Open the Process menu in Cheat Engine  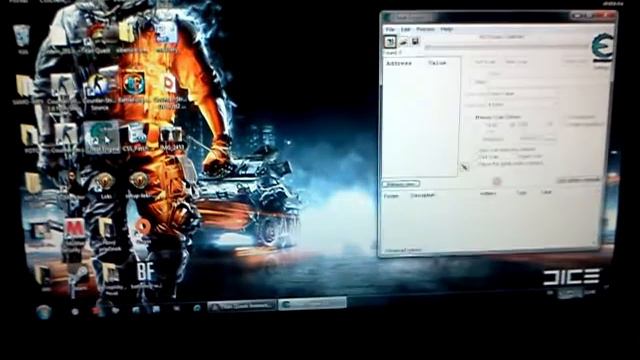click(x=425, y=30)
